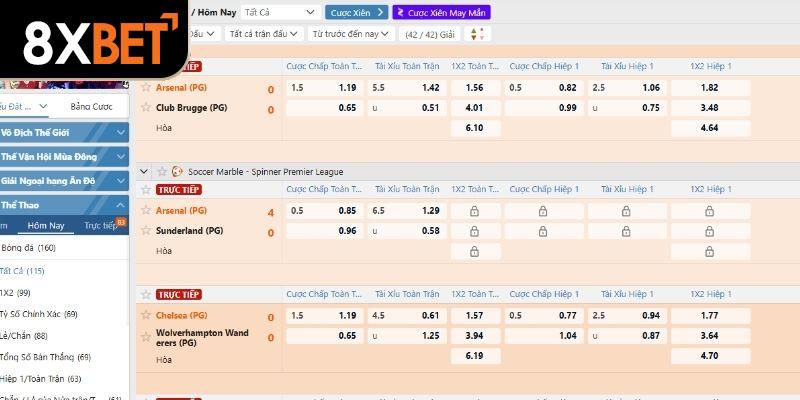
Task: Toggle star for Wolverhampton Wanderers (PG)
Action: [145, 336]
